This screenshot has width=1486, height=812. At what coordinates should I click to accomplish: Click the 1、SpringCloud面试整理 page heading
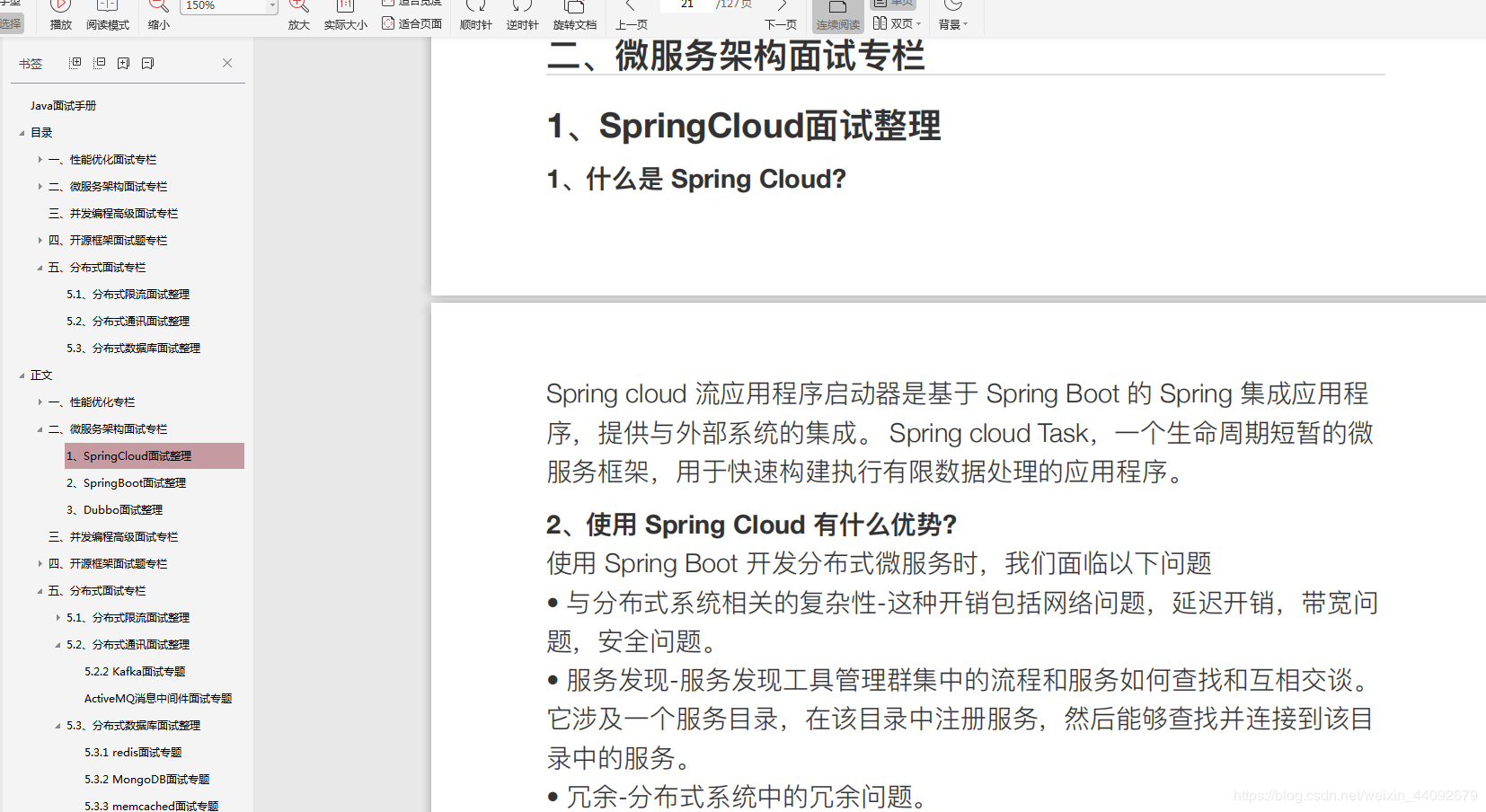[x=744, y=126]
